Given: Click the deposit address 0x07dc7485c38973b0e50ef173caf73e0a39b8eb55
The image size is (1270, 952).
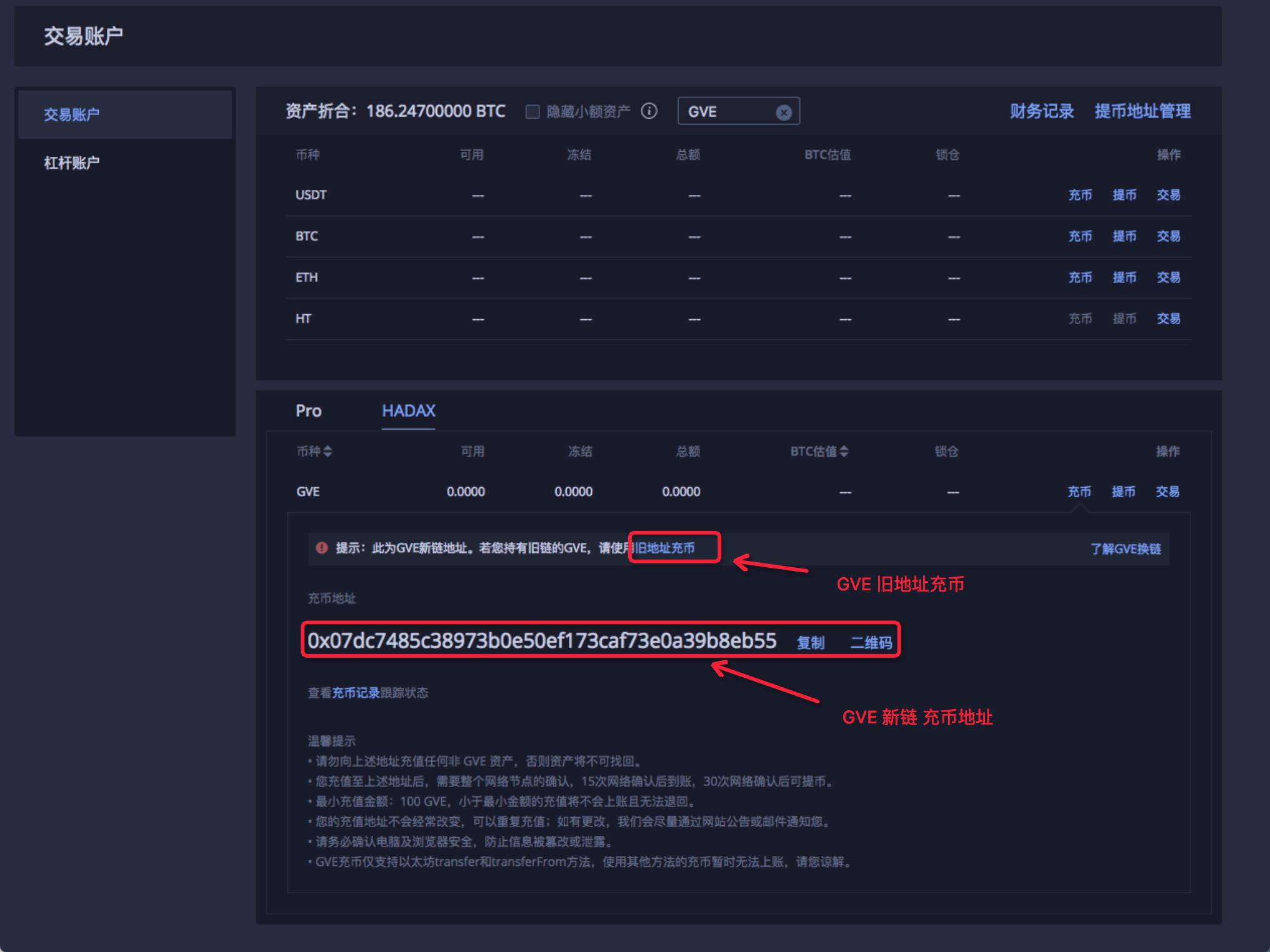Looking at the screenshot, I should pyautogui.click(x=542, y=640).
